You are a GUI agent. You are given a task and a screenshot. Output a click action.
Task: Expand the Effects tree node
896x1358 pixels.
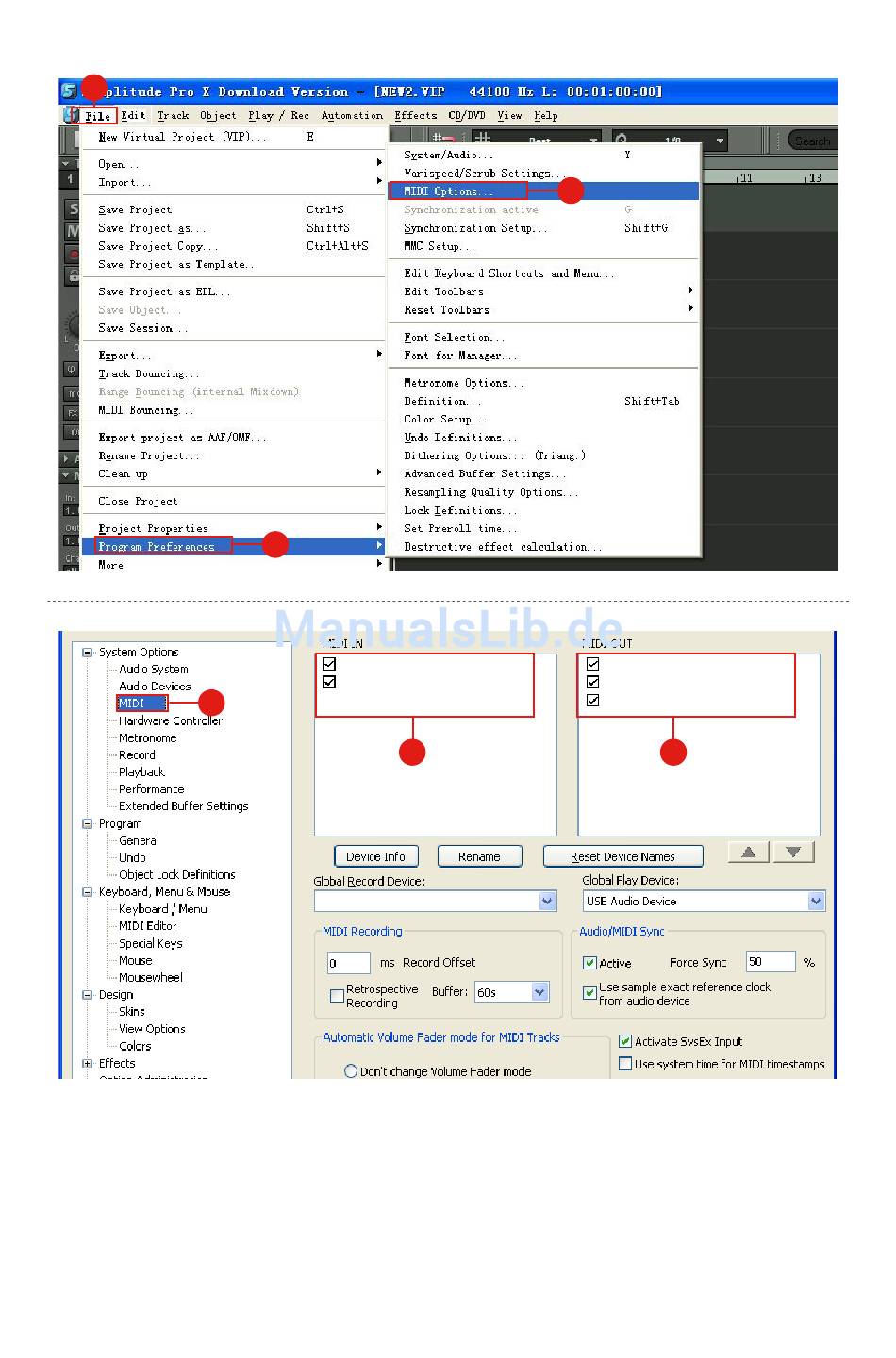coord(88,1064)
